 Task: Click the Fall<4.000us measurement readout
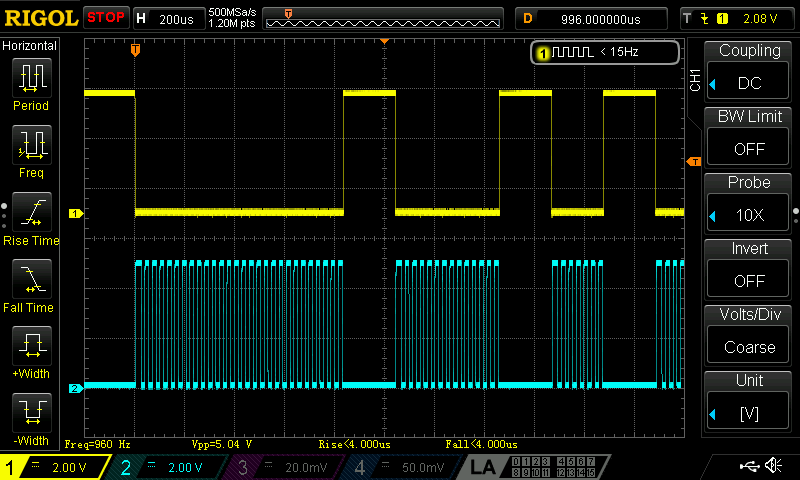481,444
